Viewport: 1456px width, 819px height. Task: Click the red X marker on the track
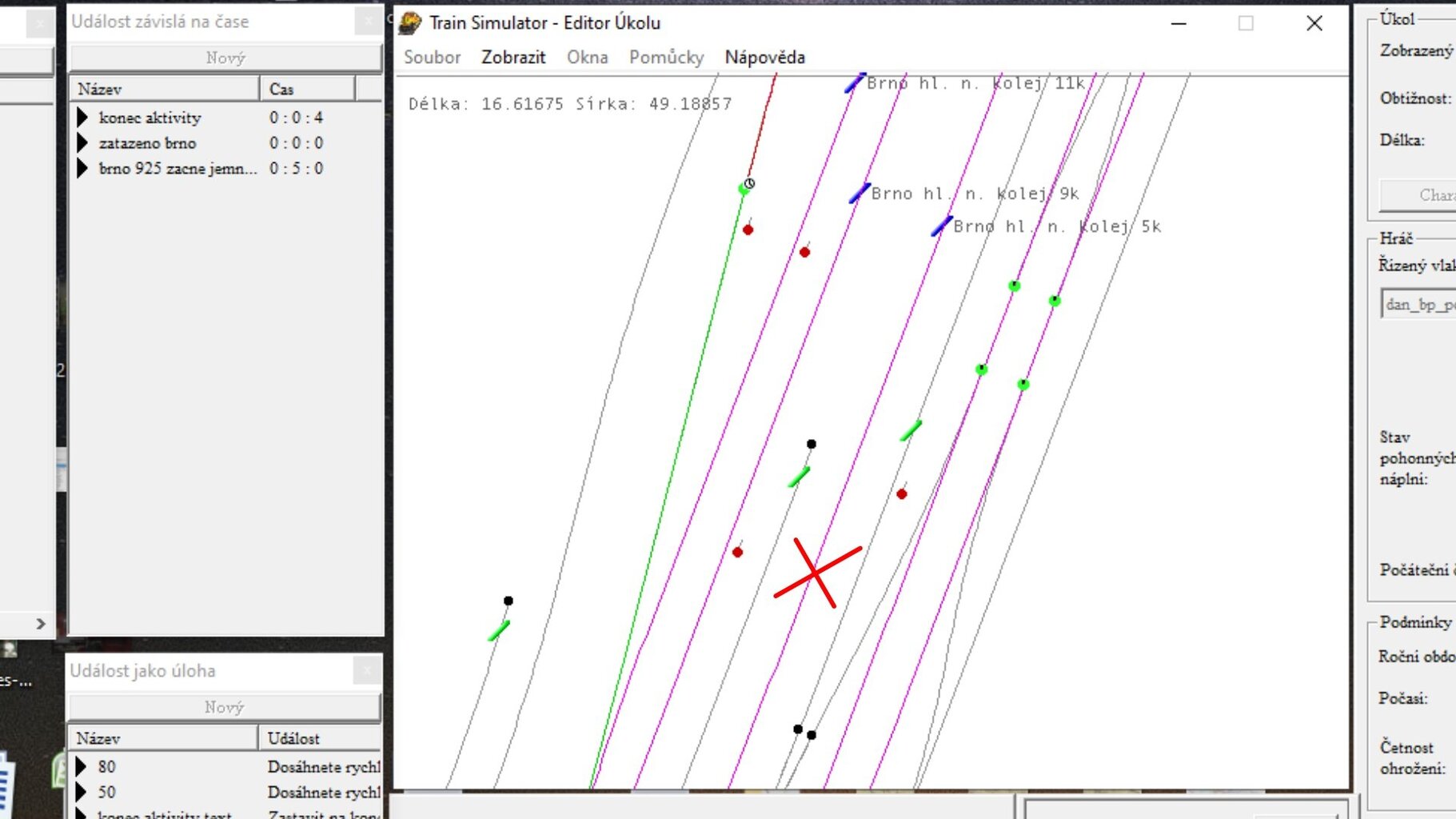[816, 573]
